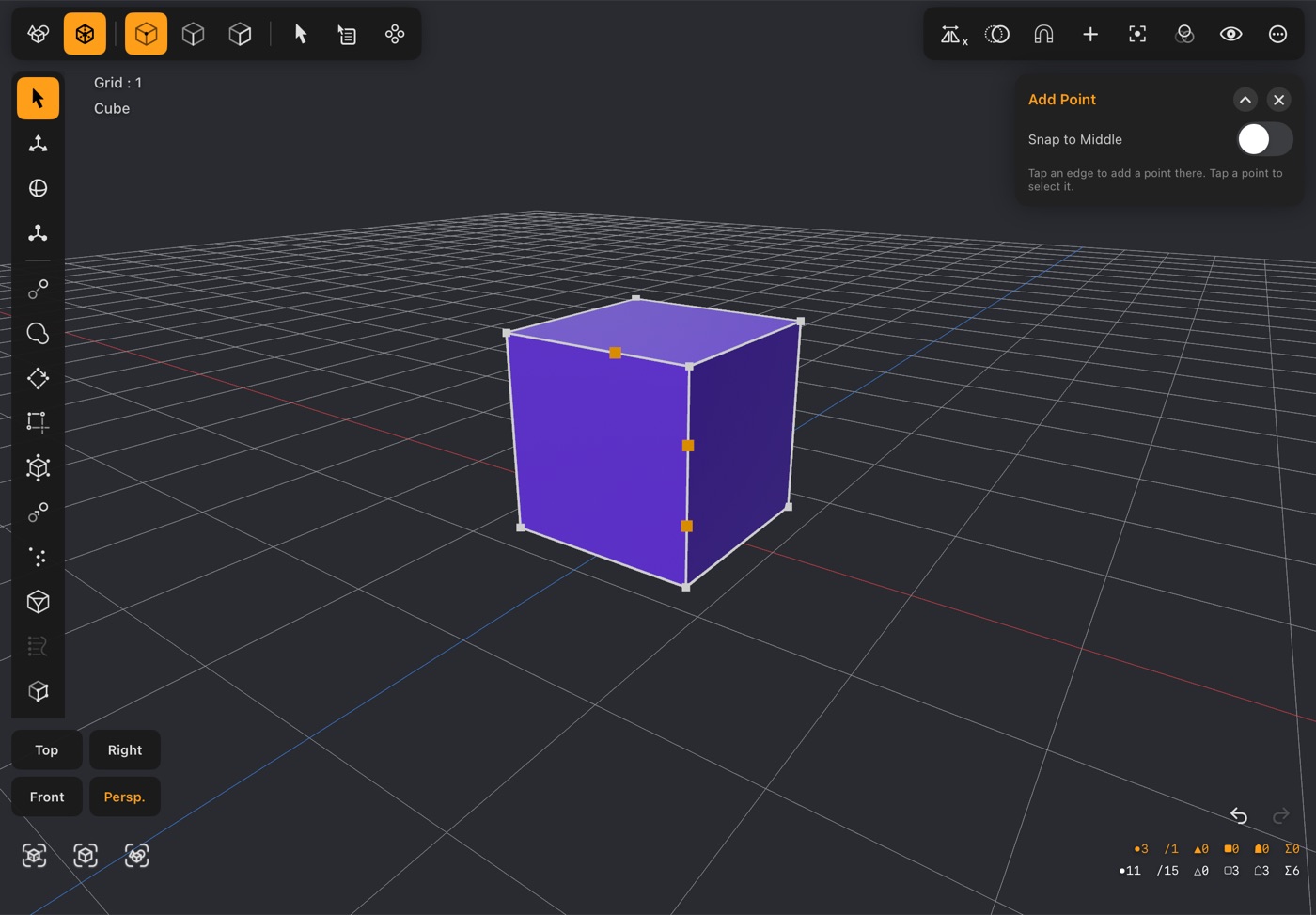Choose the lasso blob selection tool
Screen dimensions: 1316x915
38,334
